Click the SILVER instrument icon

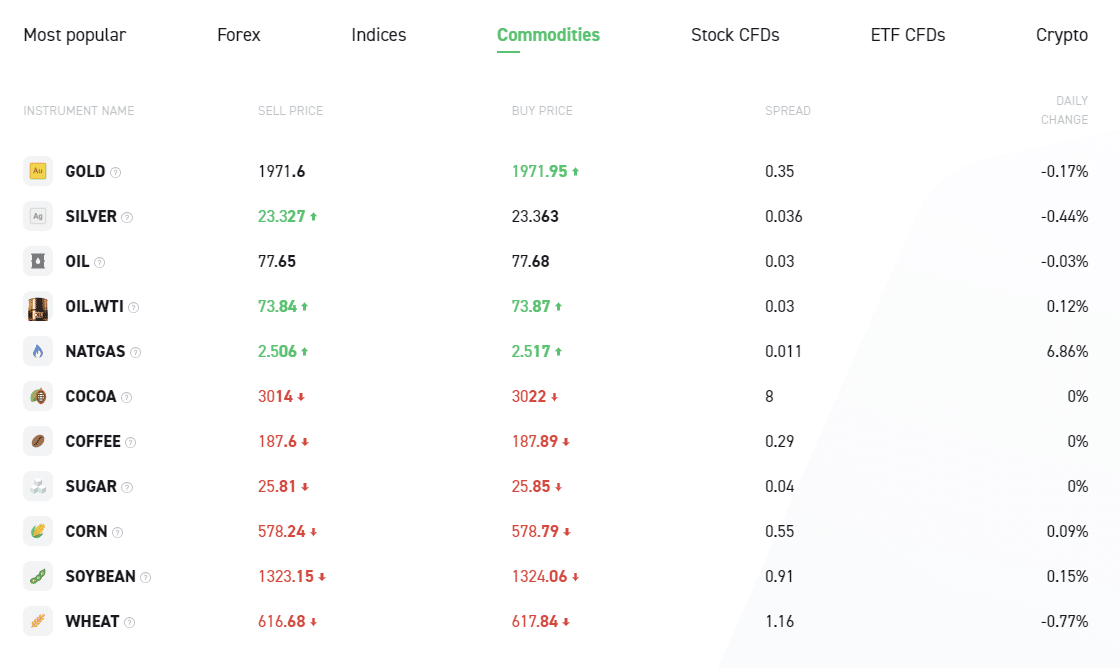pos(38,216)
